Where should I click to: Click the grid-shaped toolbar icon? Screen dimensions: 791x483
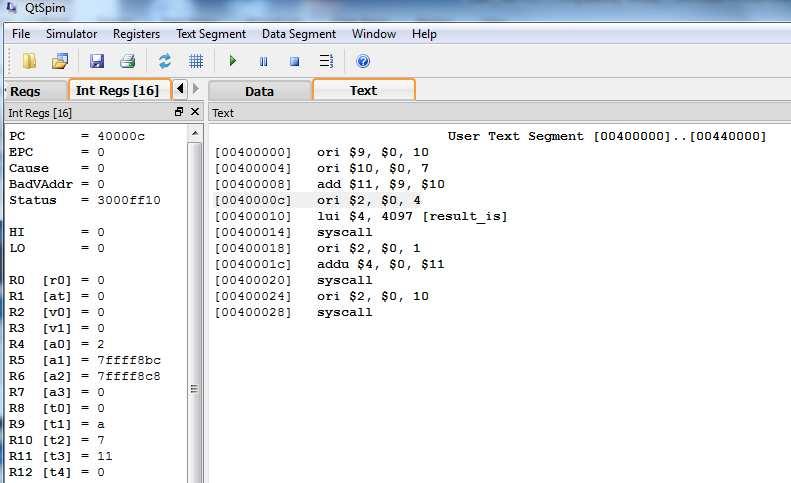196,61
